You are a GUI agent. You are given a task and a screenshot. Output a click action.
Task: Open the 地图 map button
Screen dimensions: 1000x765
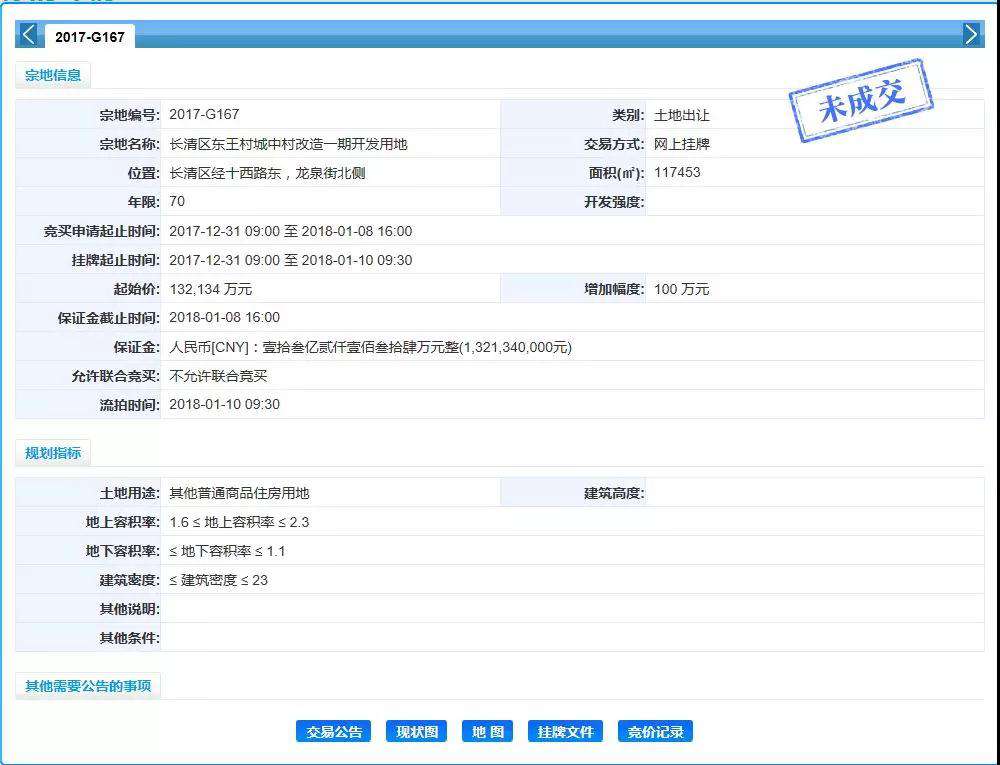coord(487,732)
